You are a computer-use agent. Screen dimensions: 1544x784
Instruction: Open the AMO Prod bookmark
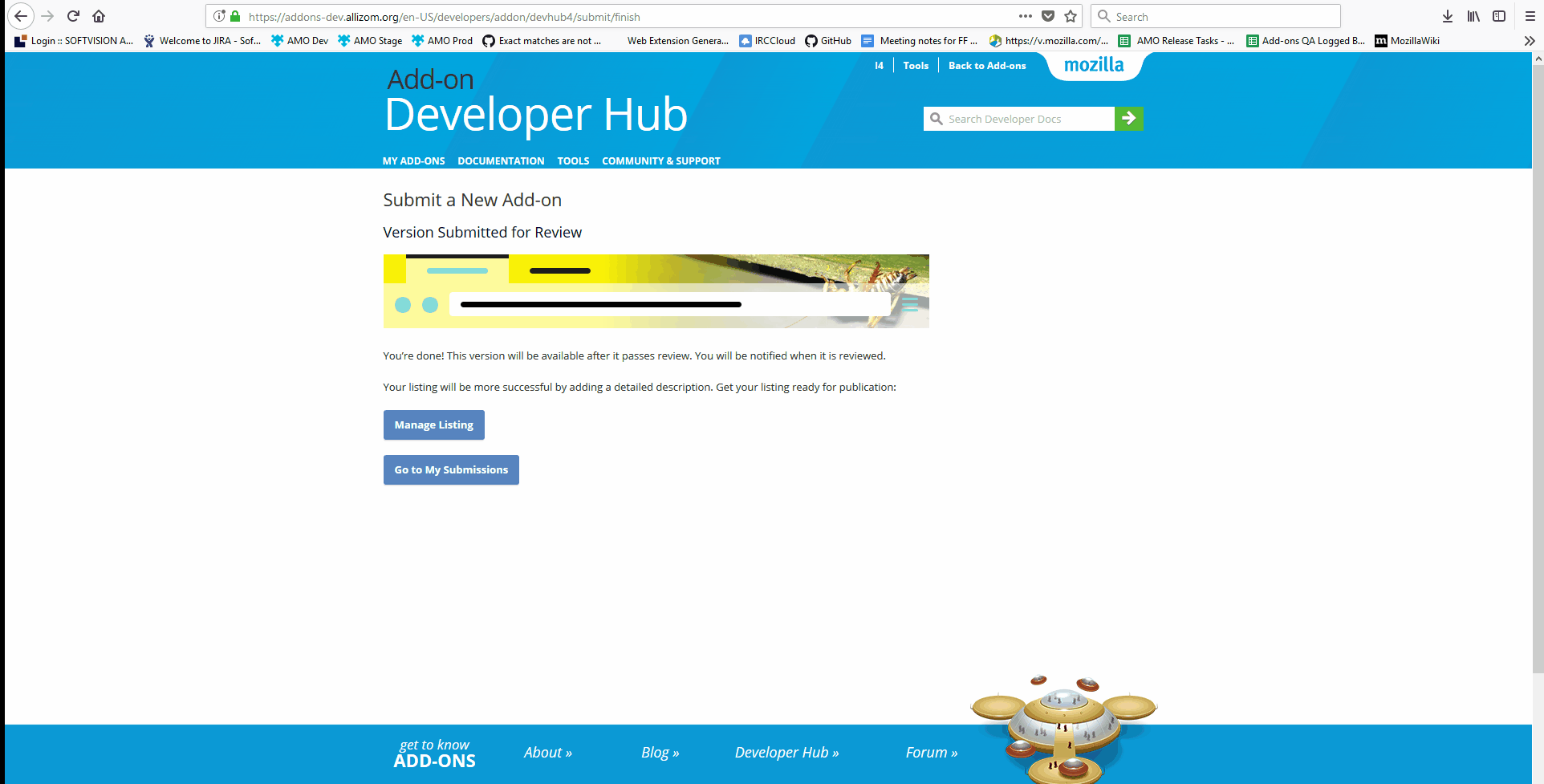[x=442, y=41]
